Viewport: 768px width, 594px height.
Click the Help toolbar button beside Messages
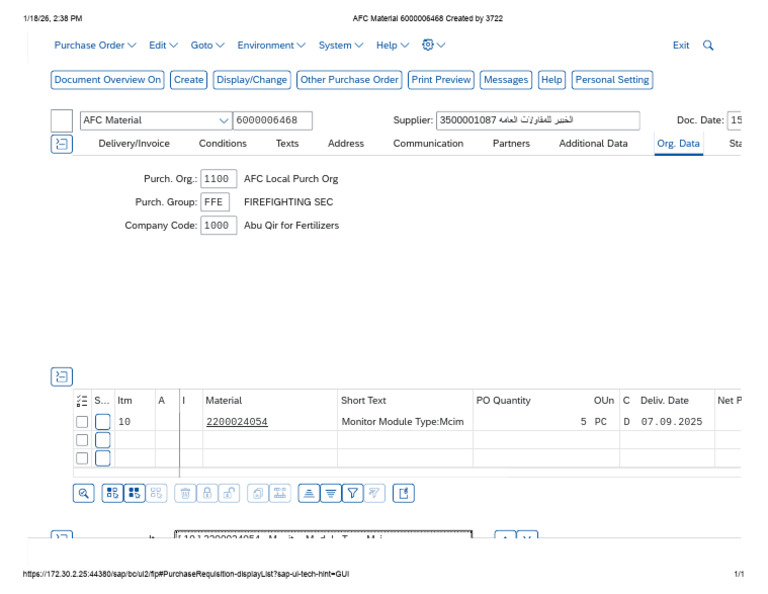552,80
